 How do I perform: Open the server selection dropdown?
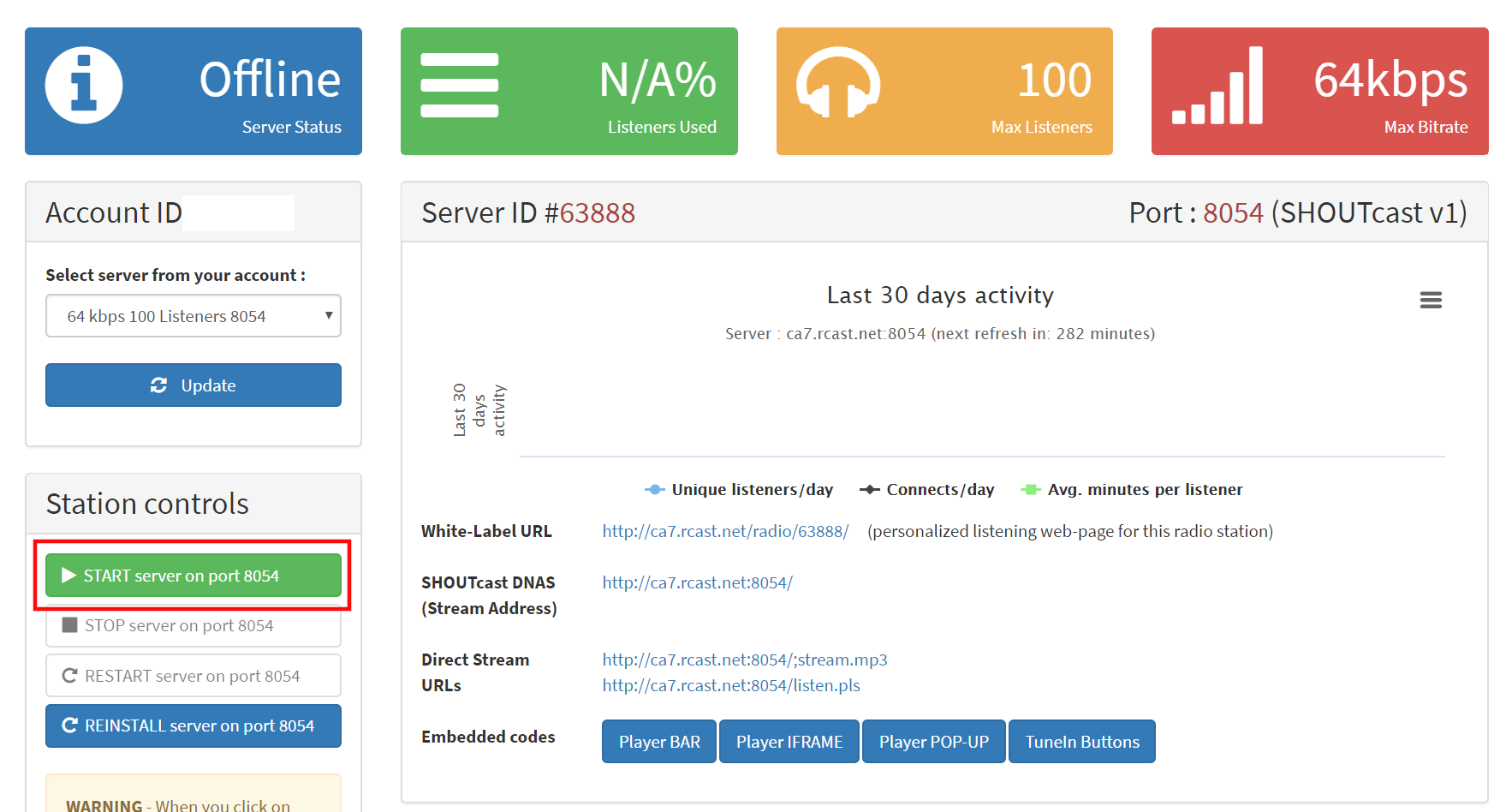(193, 315)
